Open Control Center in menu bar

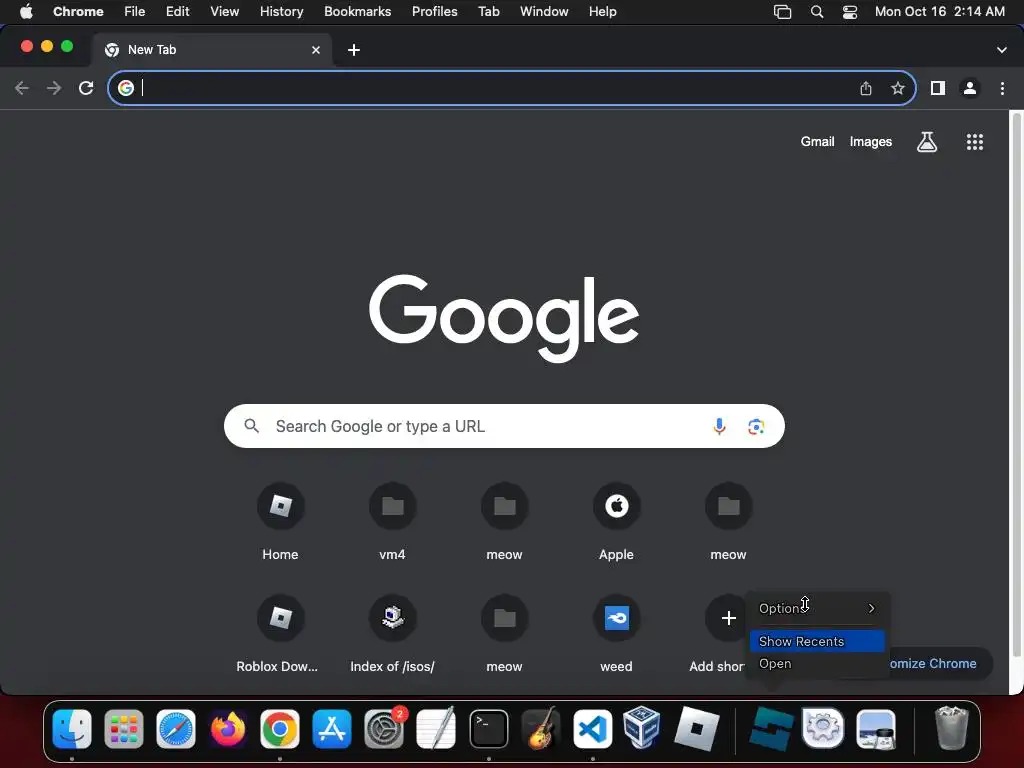tap(850, 12)
